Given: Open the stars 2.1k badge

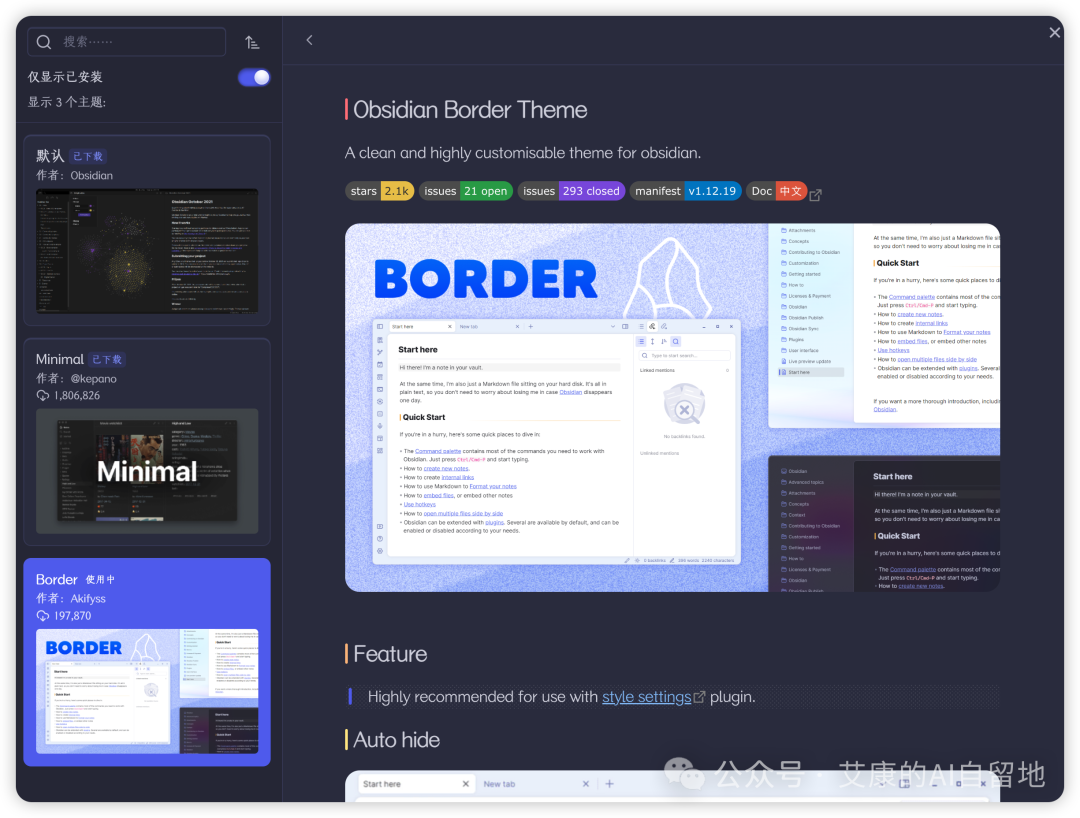Looking at the screenshot, I should 380,191.
